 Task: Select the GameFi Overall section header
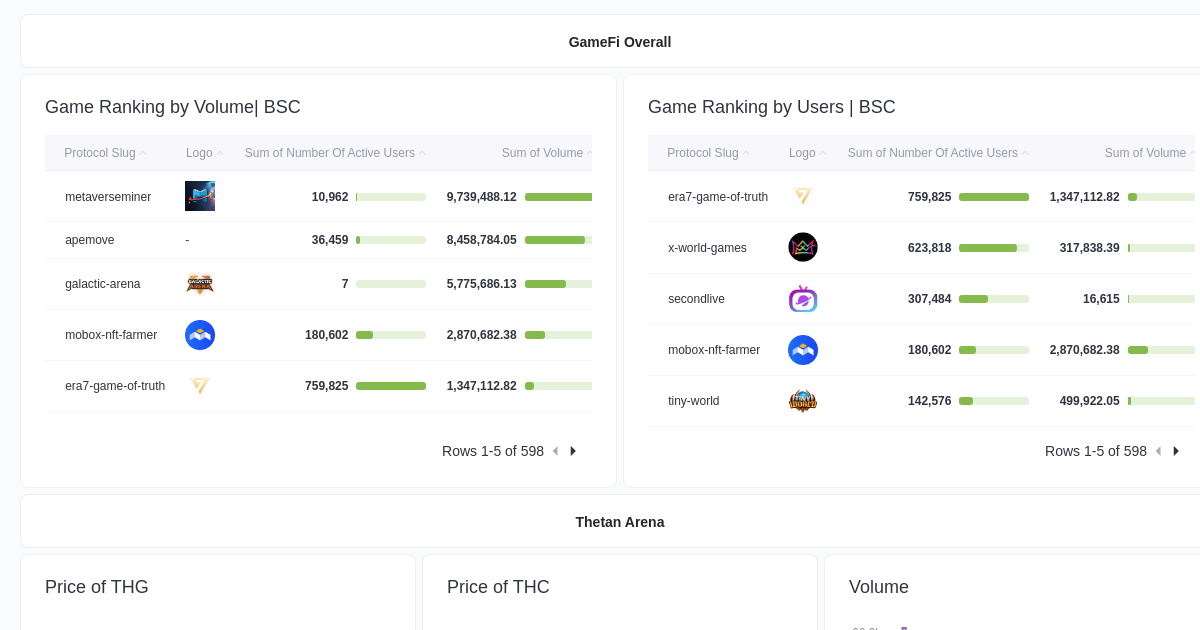[620, 42]
